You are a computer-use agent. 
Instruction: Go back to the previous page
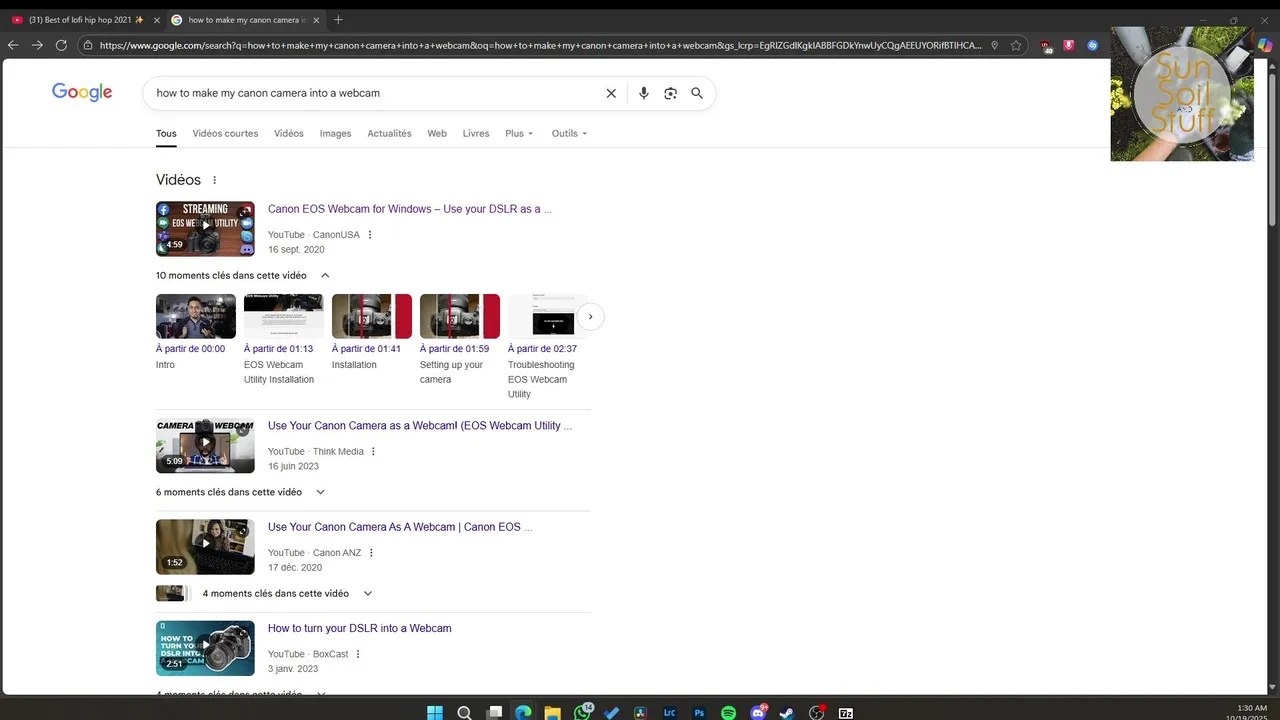tap(13, 45)
